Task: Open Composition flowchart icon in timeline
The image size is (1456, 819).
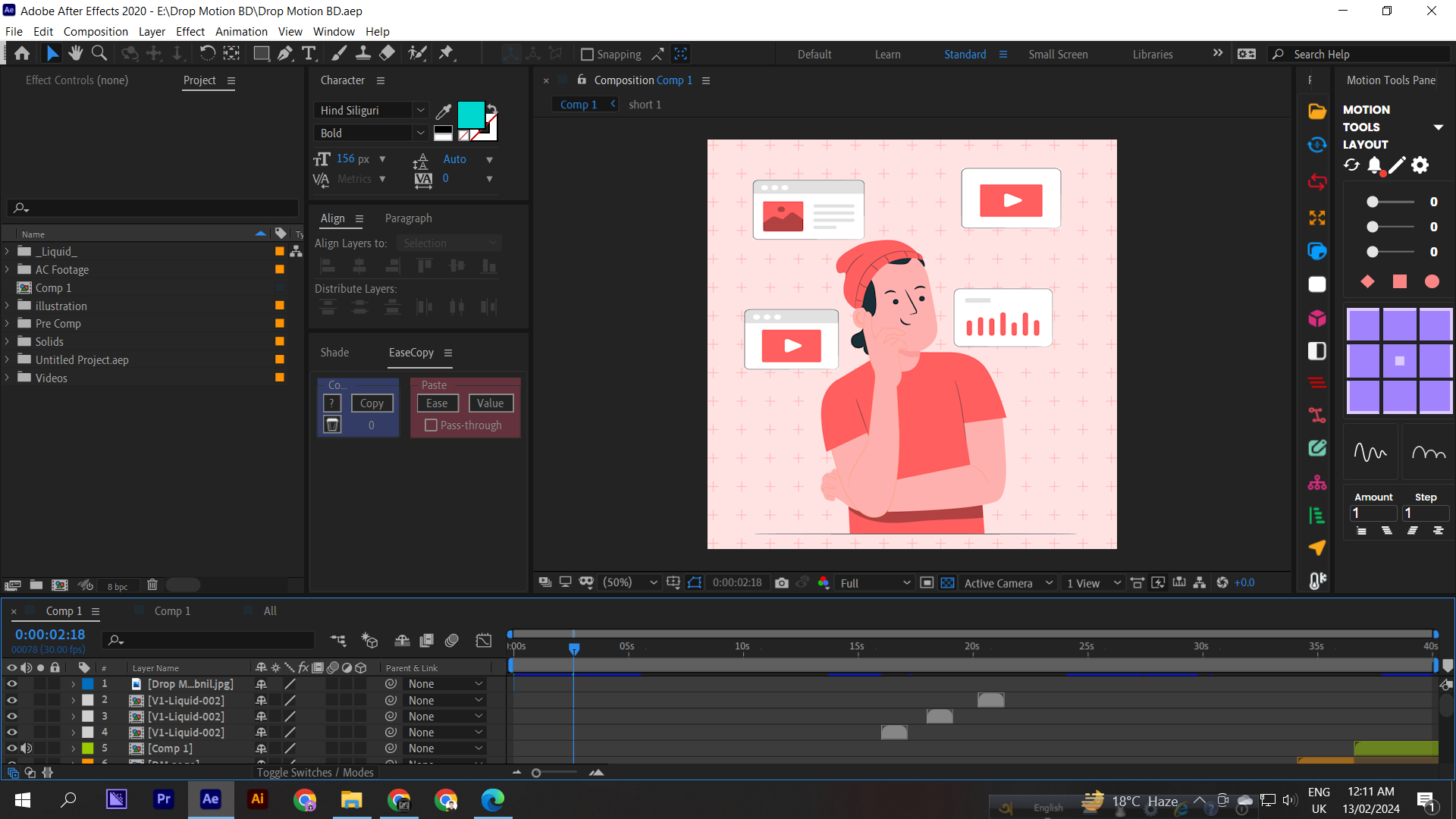Action: click(338, 641)
